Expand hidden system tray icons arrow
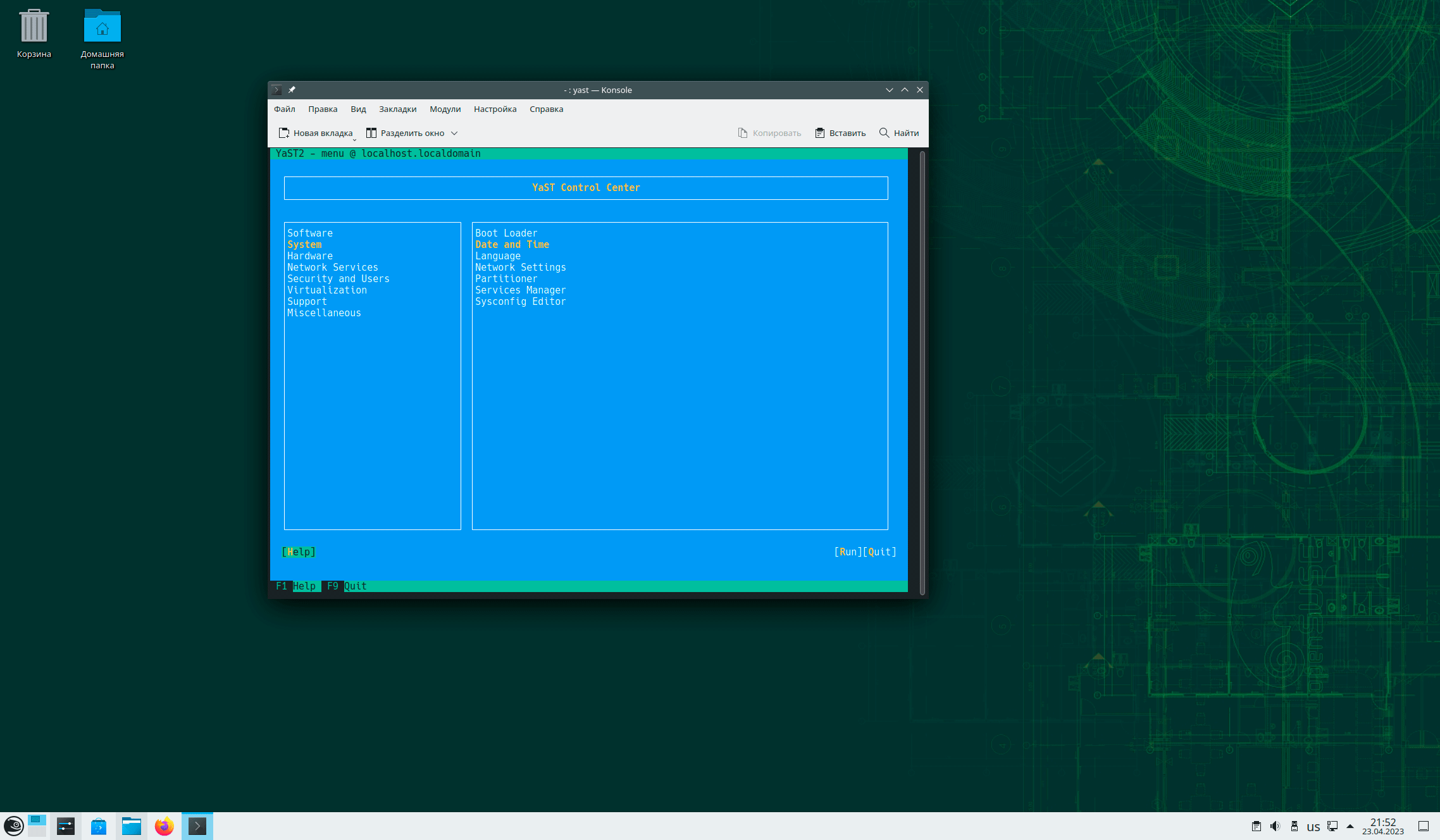The image size is (1440, 840). tap(1350, 826)
